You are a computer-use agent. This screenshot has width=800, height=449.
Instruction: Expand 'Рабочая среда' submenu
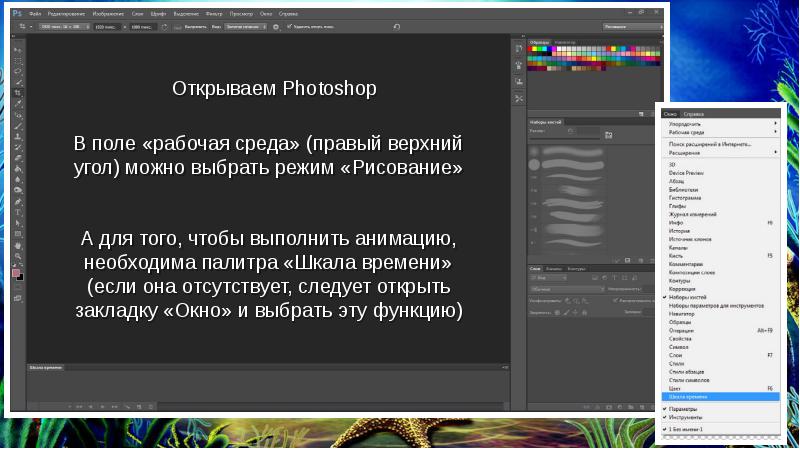click(x=721, y=132)
